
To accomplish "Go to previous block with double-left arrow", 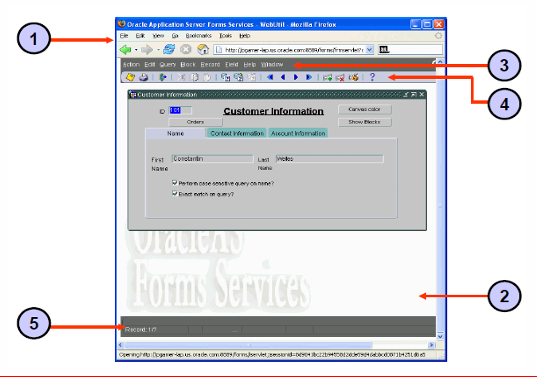I will click(x=270, y=77).
